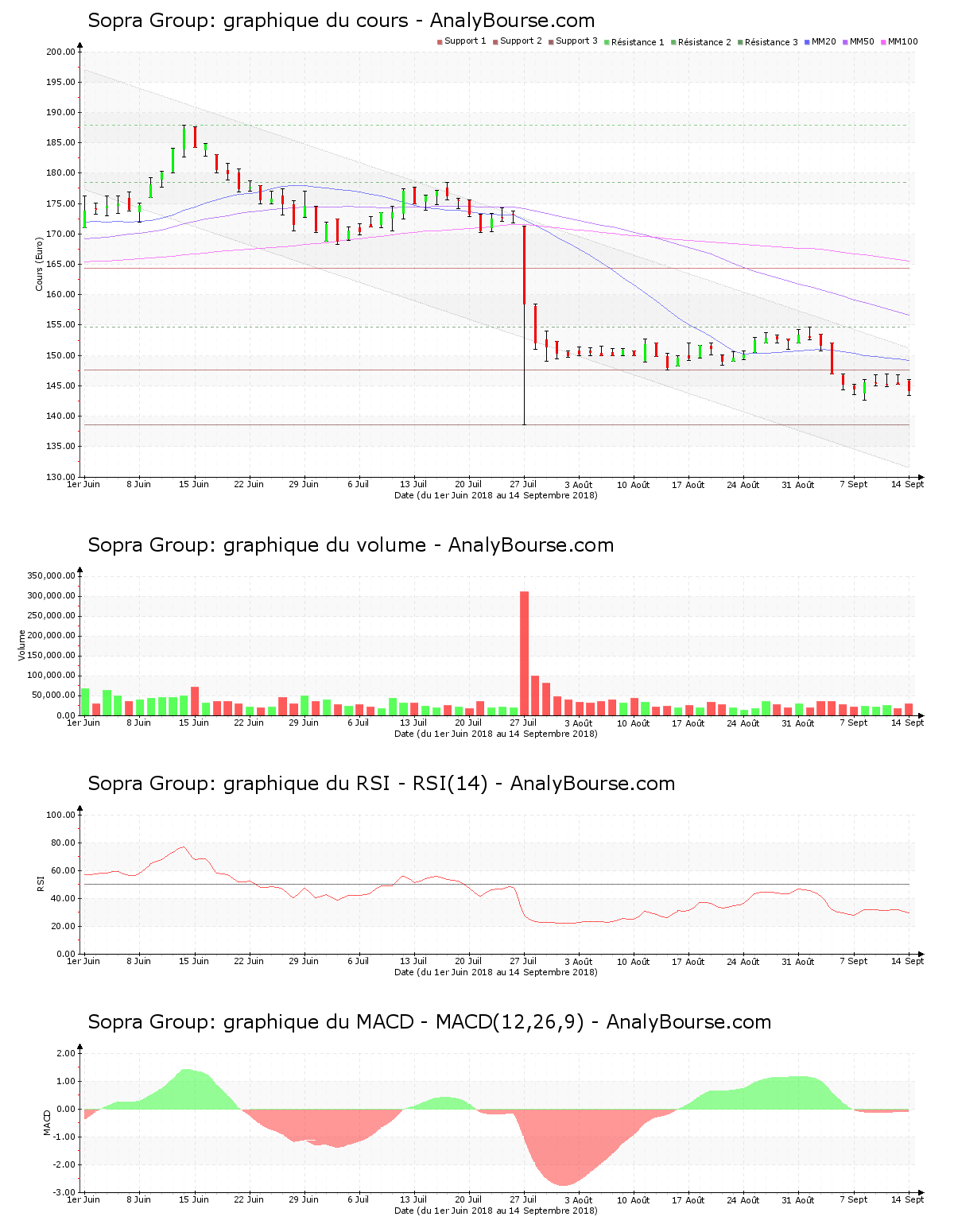
Task: Click '22 Juin' under the MACD chart
Action: (248, 1199)
